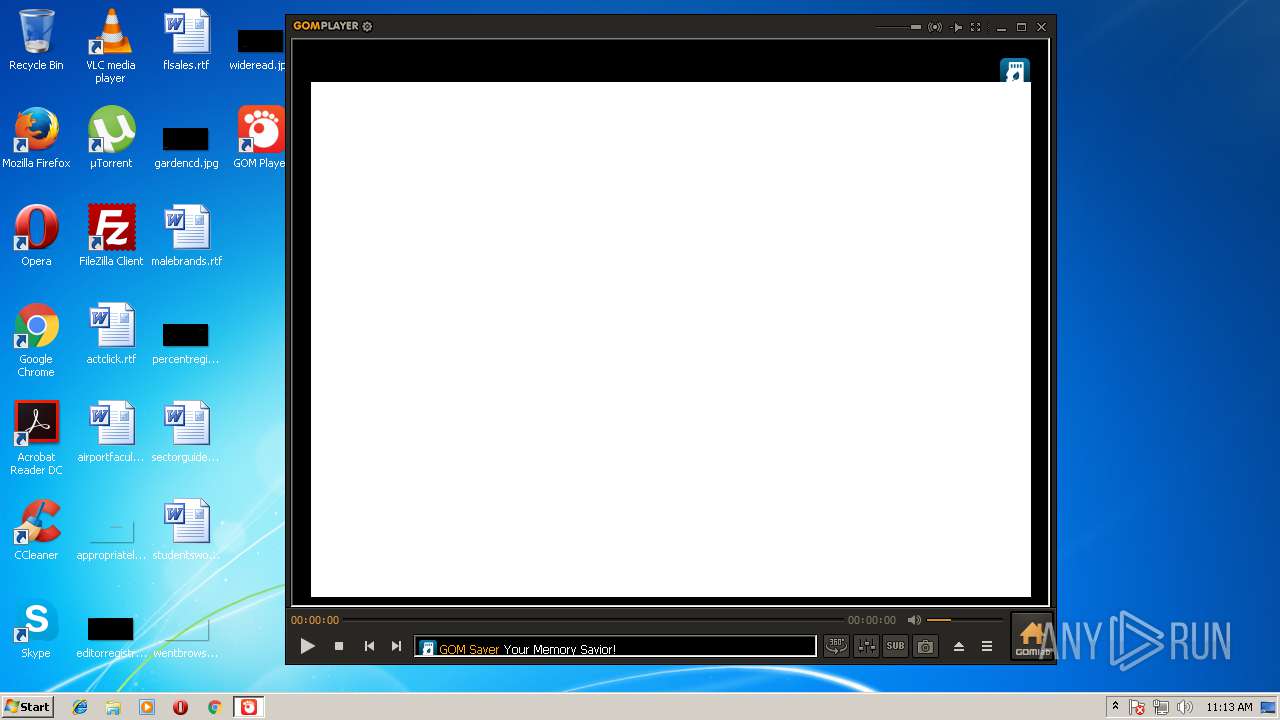Select the malebrands.rtf document
The height and width of the screenshot is (720, 1280).
pyautogui.click(x=186, y=236)
